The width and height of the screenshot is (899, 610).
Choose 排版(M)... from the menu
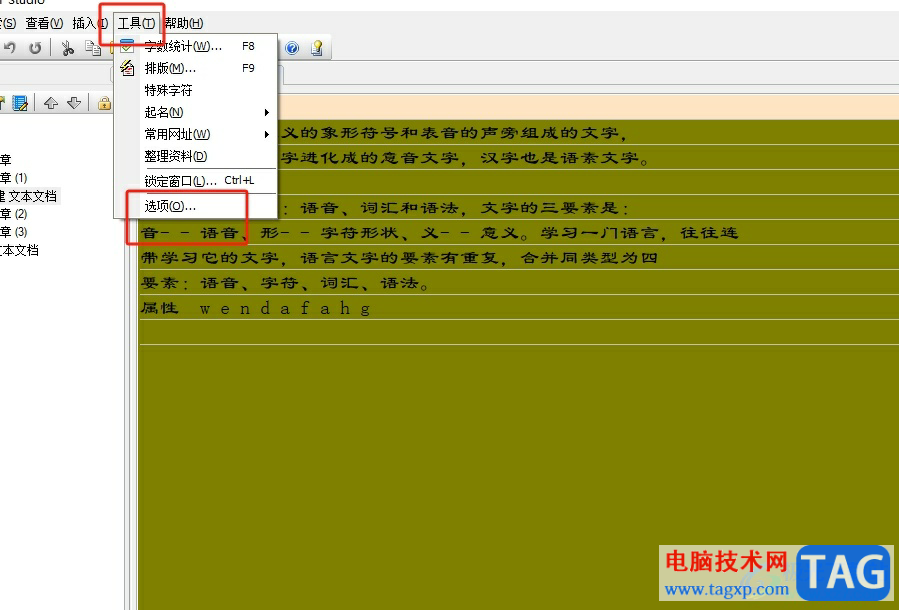tap(196, 68)
